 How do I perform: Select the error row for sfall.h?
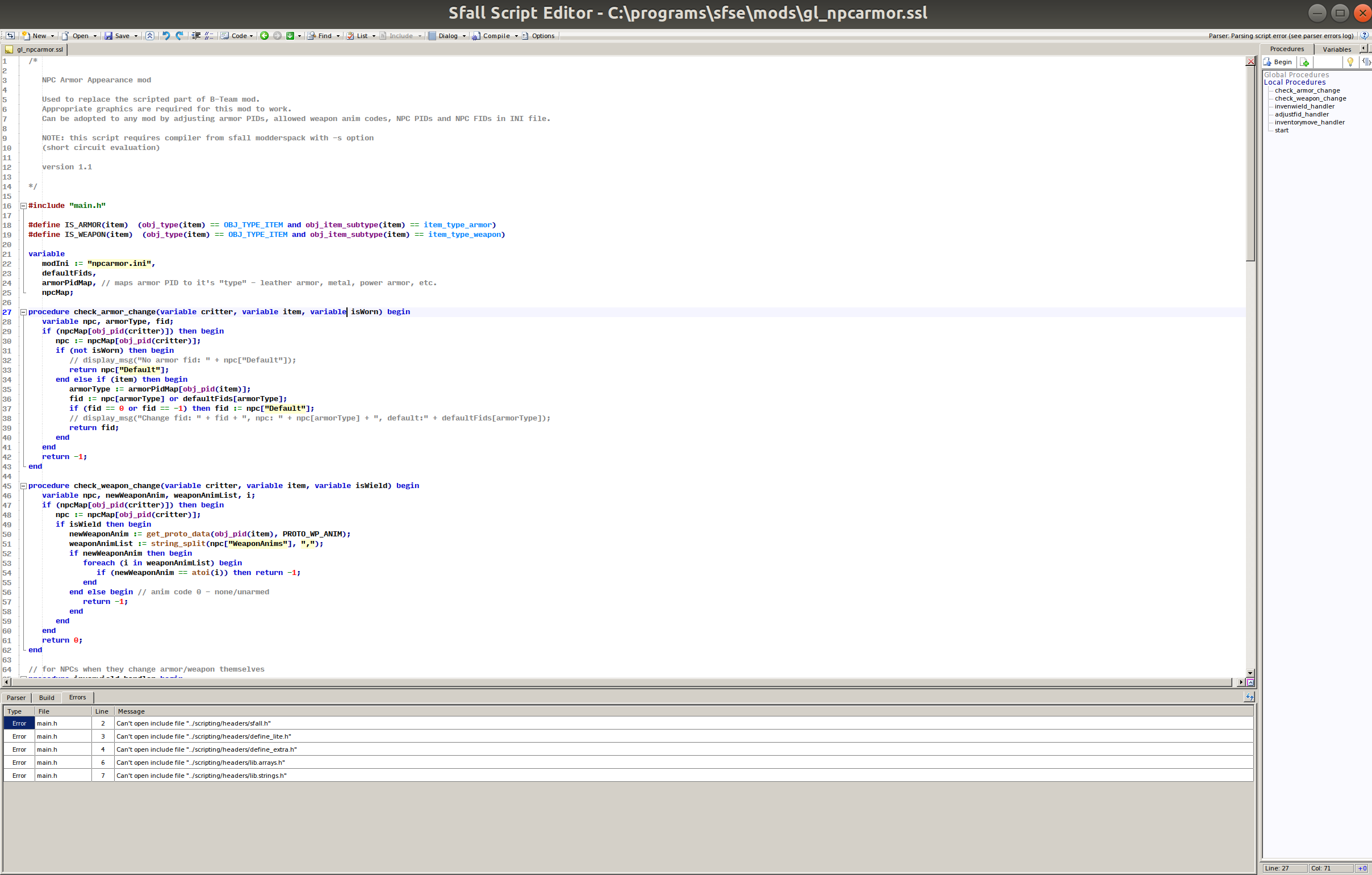(x=628, y=723)
